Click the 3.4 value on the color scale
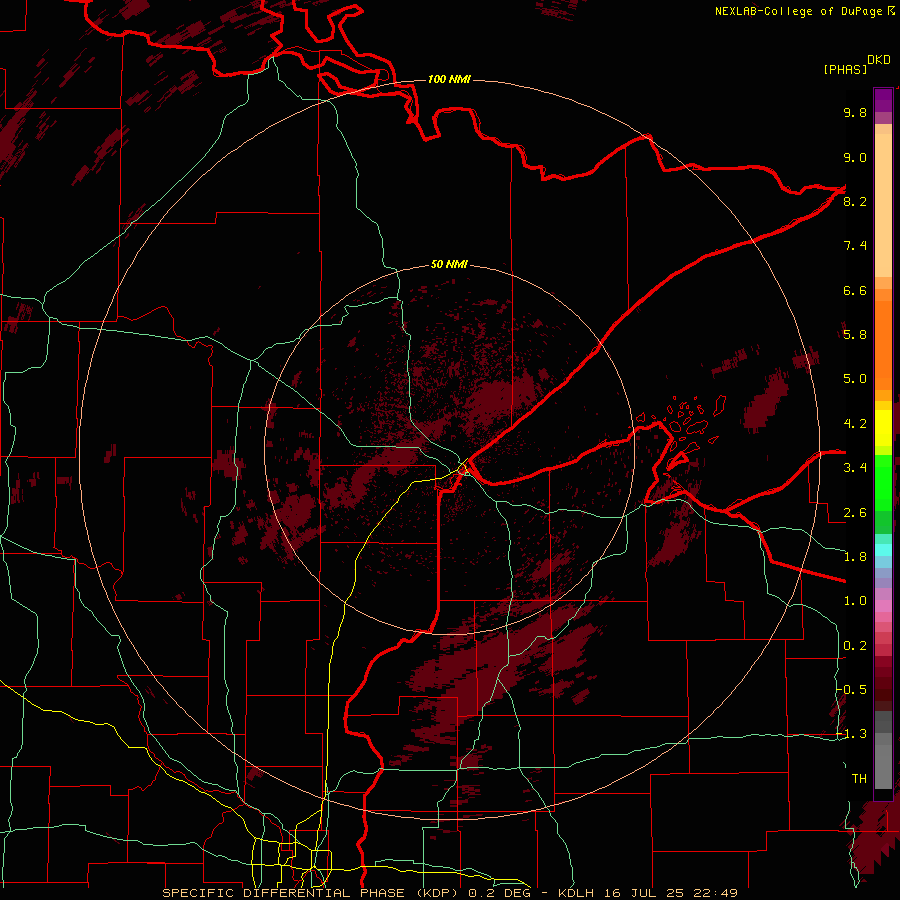This screenshot has height=900, width=900. point(855,468)
